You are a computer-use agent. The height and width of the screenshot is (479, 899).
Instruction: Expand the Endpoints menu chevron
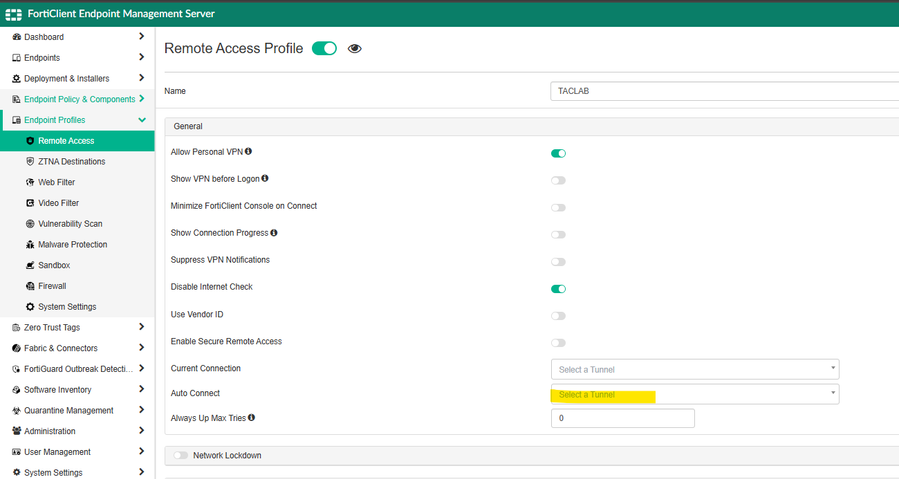tap(142, 57)
